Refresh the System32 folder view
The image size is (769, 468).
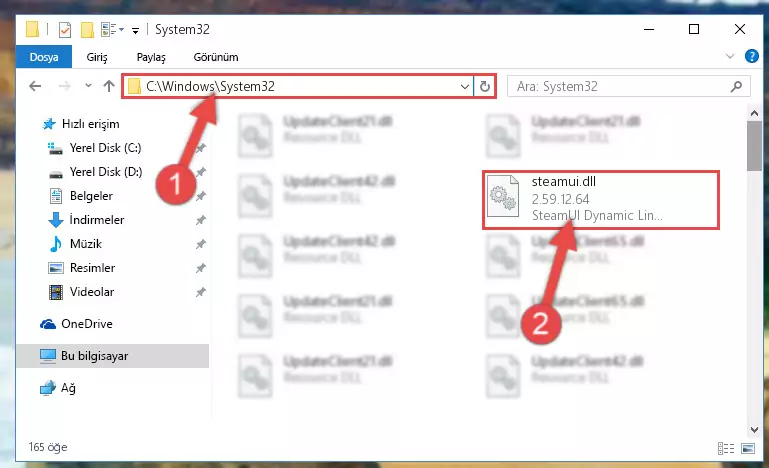[485, 87]
